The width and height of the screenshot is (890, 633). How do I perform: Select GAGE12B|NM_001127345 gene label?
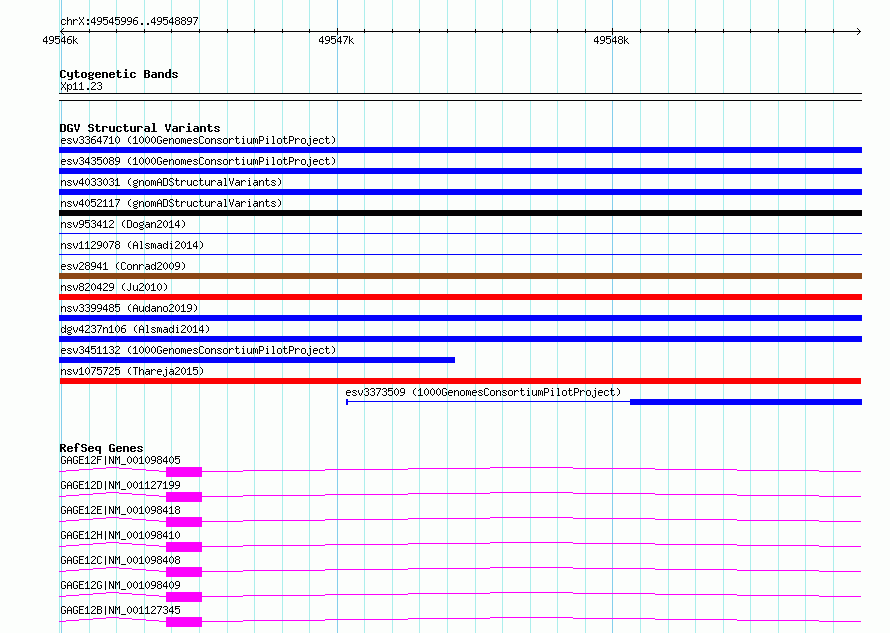coord(120,610)
